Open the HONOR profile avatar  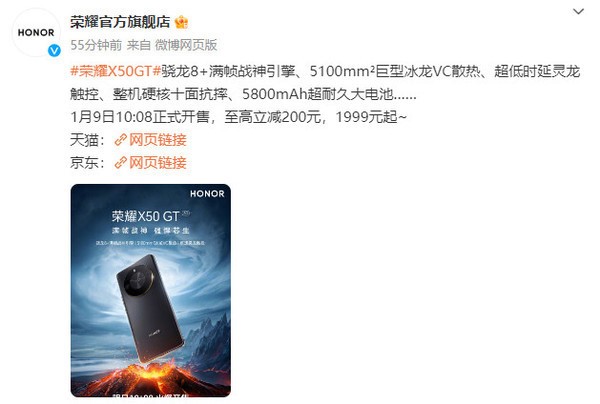(36, 33)
